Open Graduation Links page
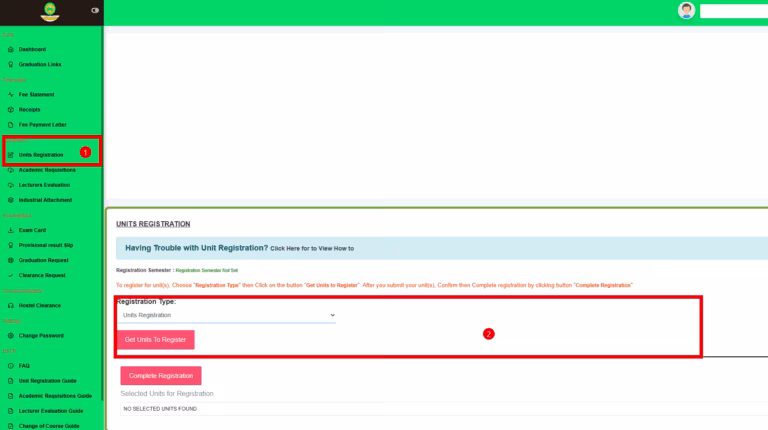This screenshot has width=768, height=430. pos(40,65)
